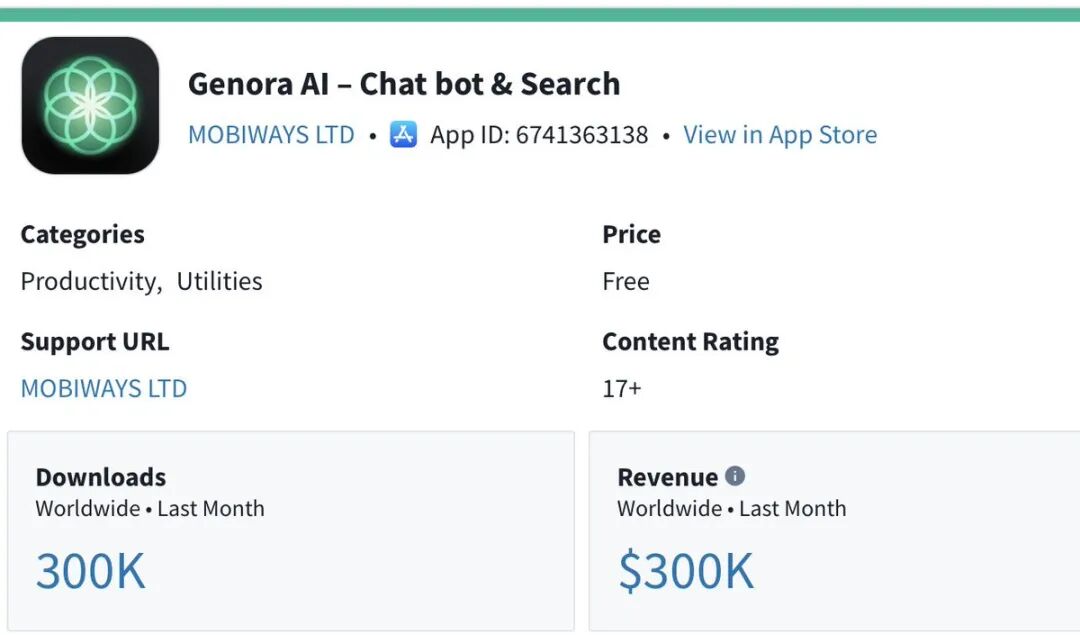Click Worldwide • Last Month under Downloads

pos(150,508)
